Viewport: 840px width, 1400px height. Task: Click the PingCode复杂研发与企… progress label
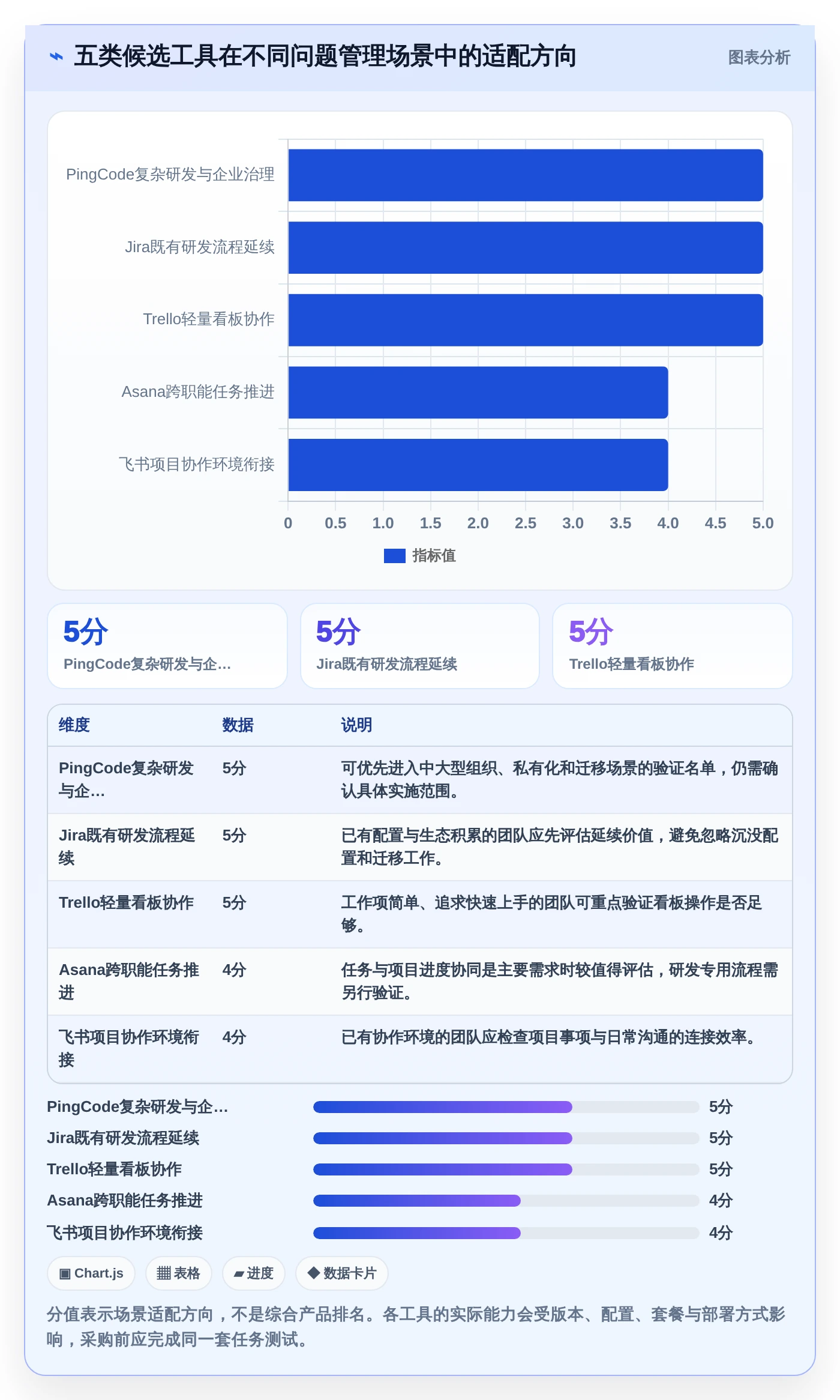coord(137,1107)
